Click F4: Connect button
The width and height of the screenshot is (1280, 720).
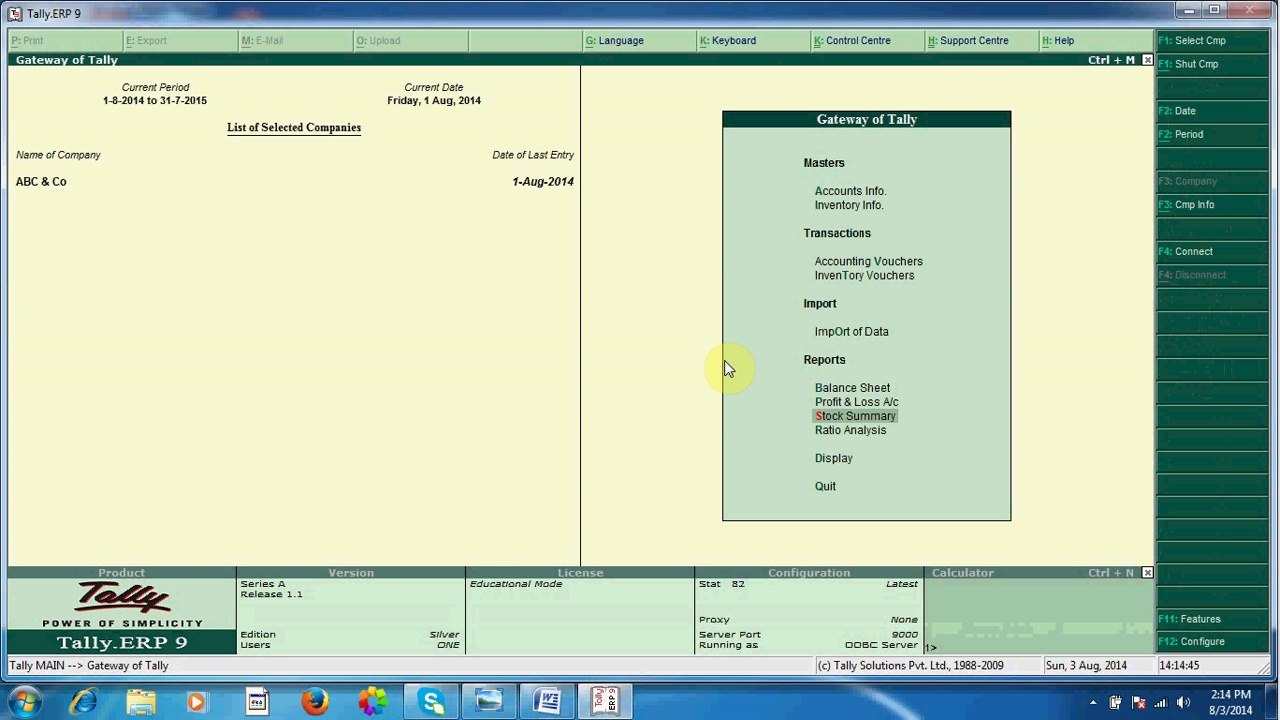(x=1213, y=252)
